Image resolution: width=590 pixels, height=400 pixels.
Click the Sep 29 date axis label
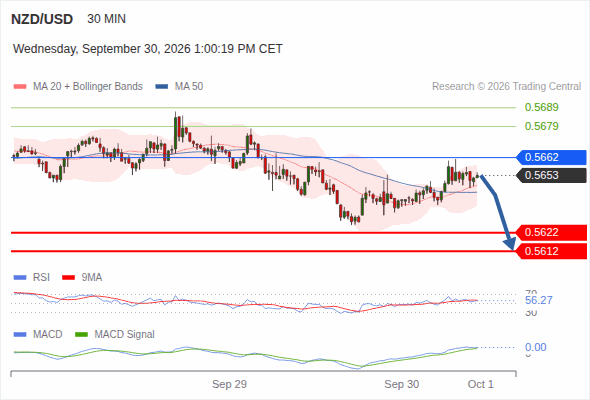(x=229, y=384)
